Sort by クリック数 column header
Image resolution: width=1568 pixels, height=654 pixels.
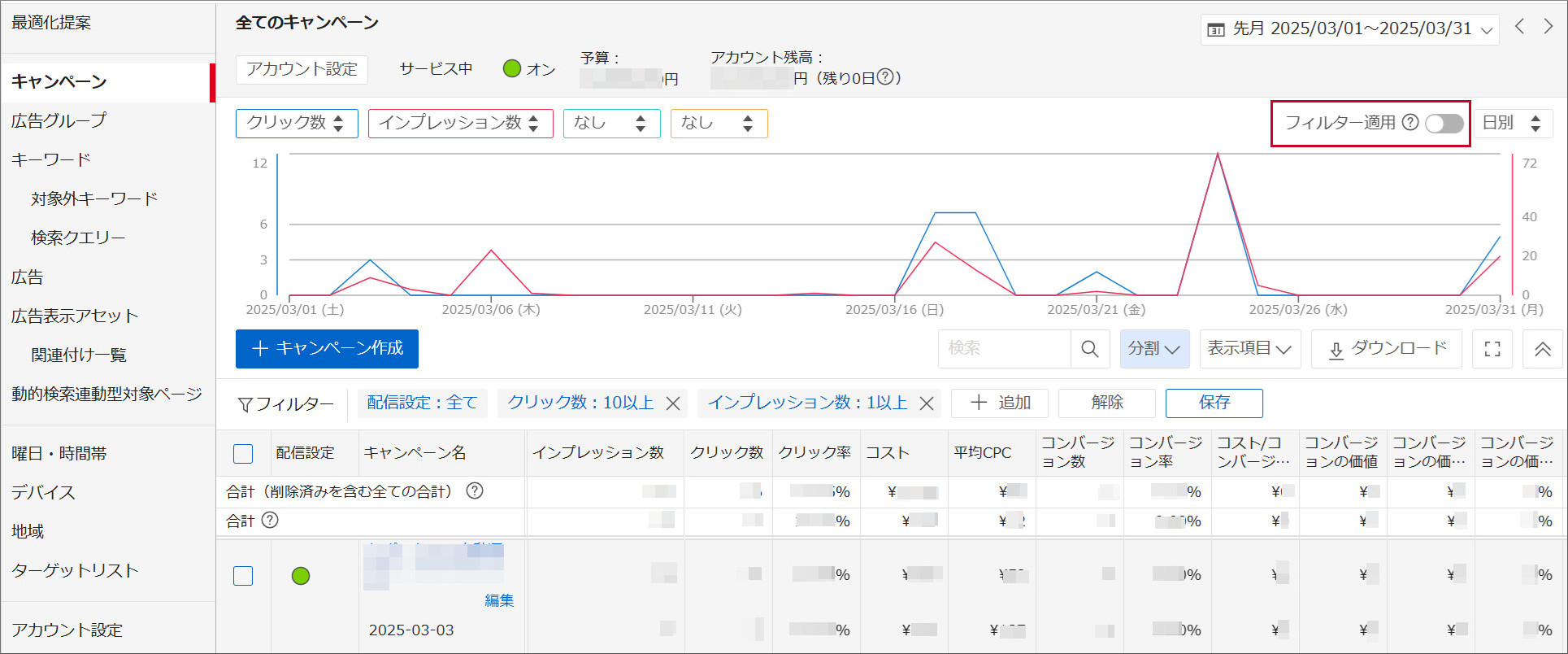[727, 453]
